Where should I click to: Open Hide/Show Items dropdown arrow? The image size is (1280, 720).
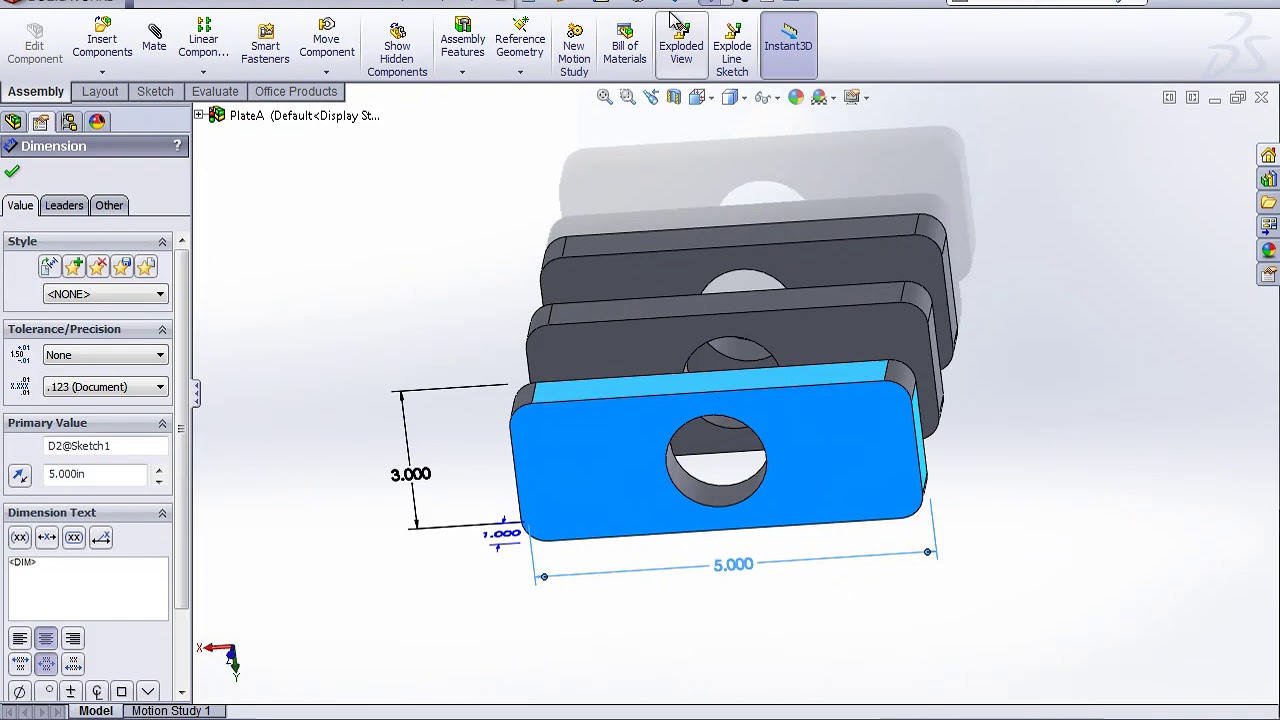[x=777, y=98]
